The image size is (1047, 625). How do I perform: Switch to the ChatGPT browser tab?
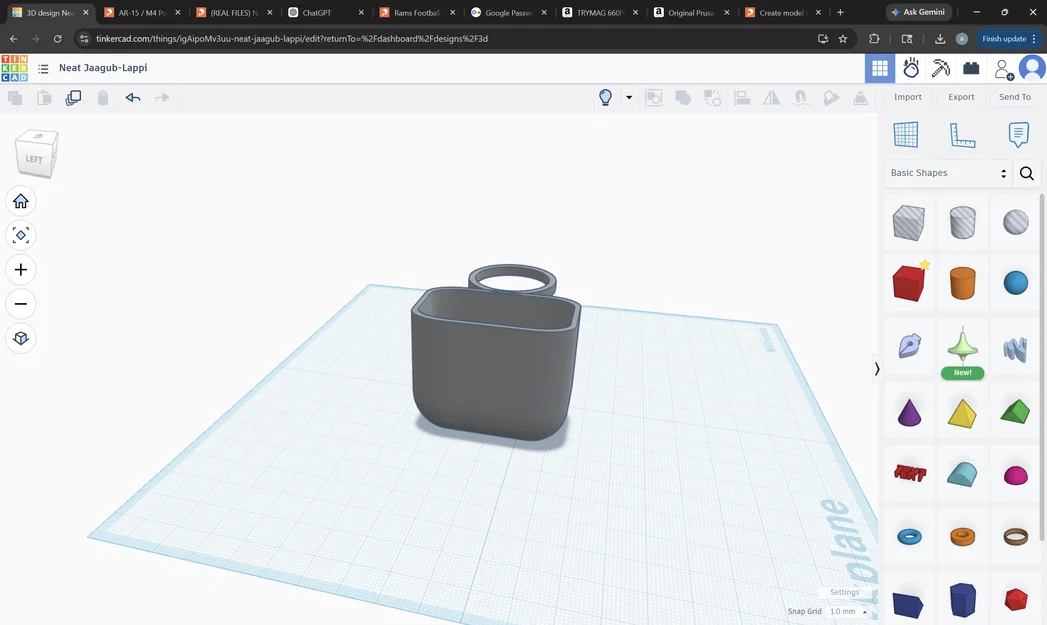click(315, 13)
